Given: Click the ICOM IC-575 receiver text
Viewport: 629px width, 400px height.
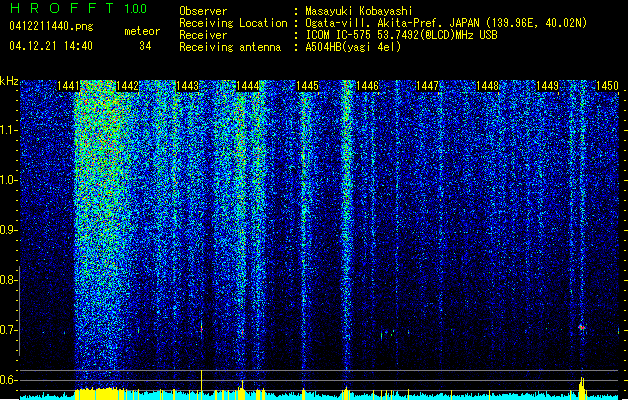Looking at the screenshot, I should (x=401, y=35).
